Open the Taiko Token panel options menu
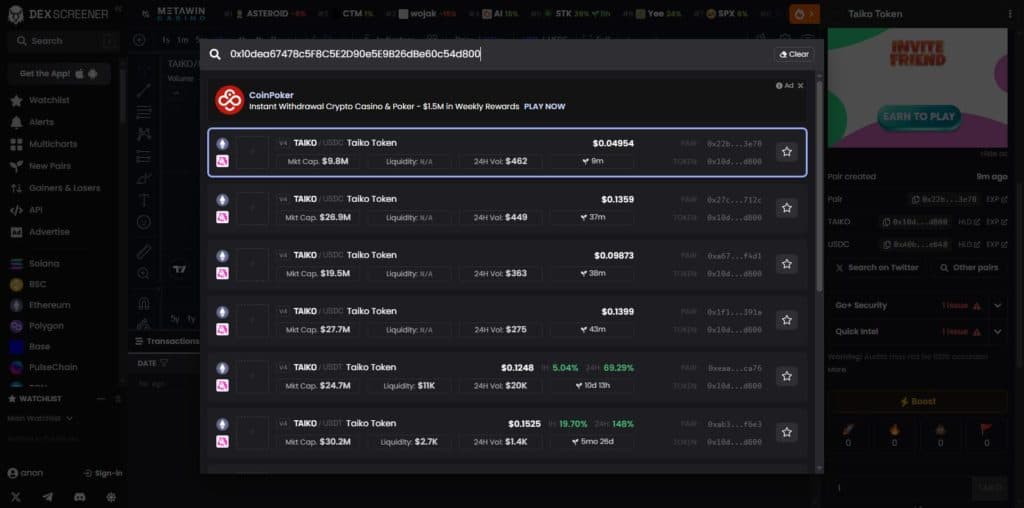Screen dimensions: 1024x508 pyautogui.click(x=1010, y=14)
